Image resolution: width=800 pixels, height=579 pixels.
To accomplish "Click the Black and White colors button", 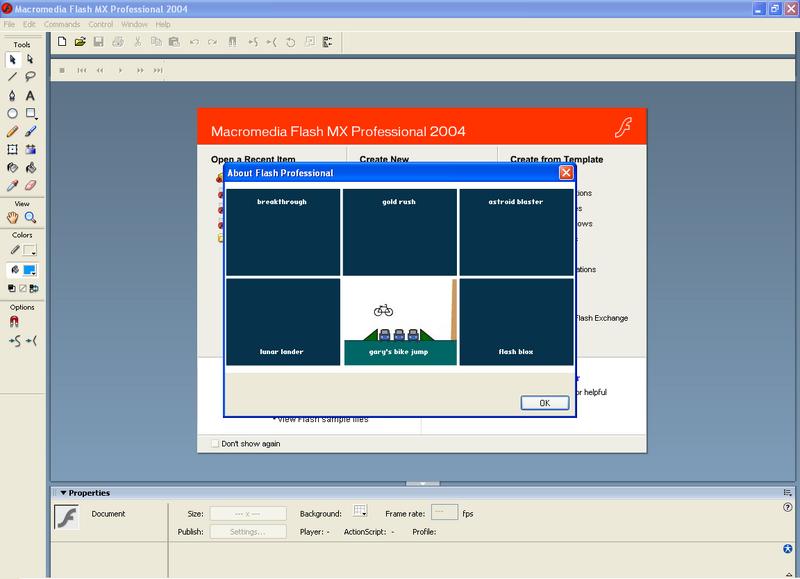I will 11,288.
